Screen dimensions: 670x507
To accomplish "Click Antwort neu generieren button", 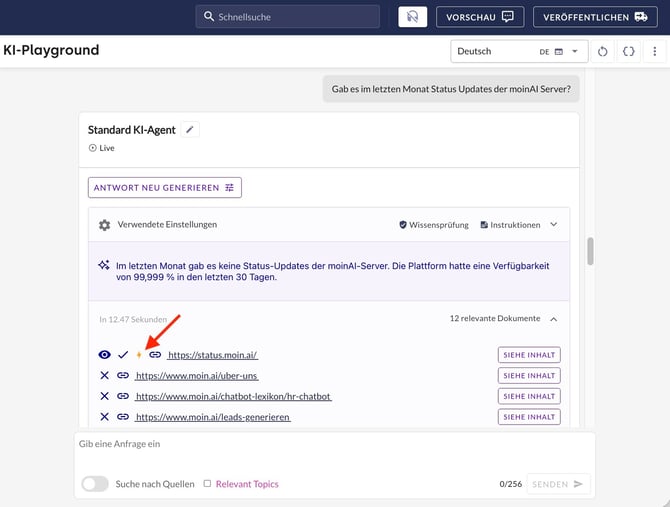I will (165, 187).
